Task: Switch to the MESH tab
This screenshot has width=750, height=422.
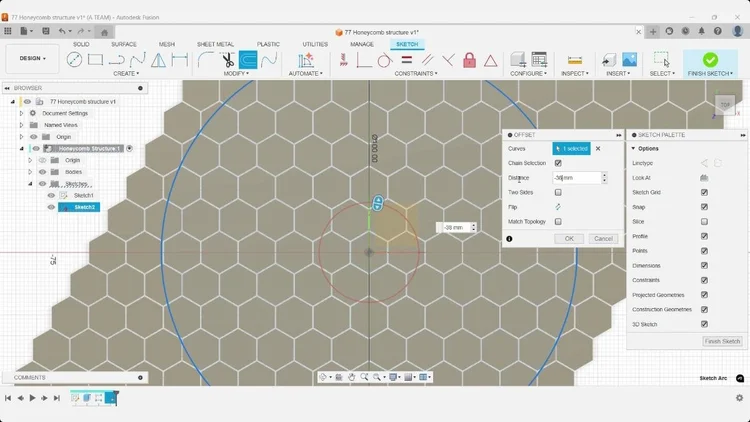Action: coord(166,44)
